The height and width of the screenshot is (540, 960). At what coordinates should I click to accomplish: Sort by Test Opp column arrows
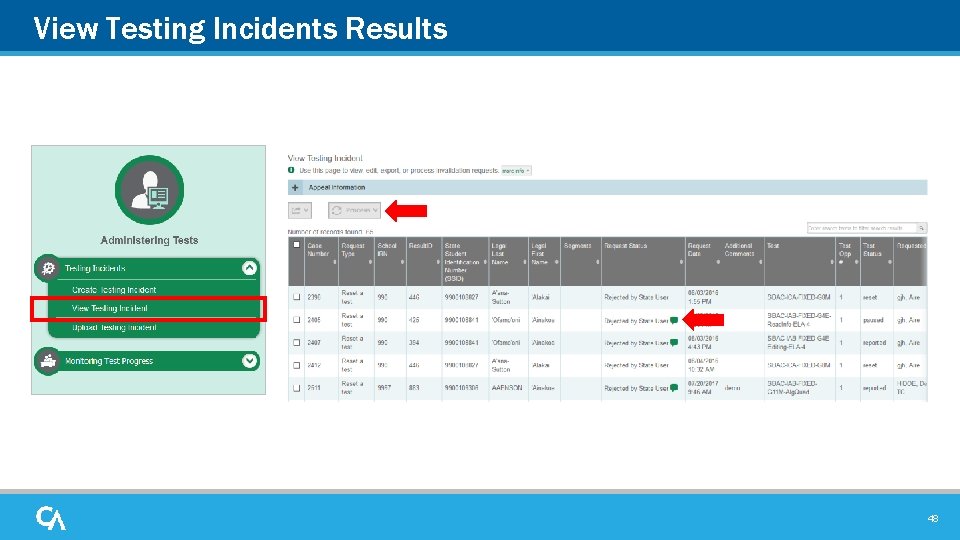click(x=857, y=262)
